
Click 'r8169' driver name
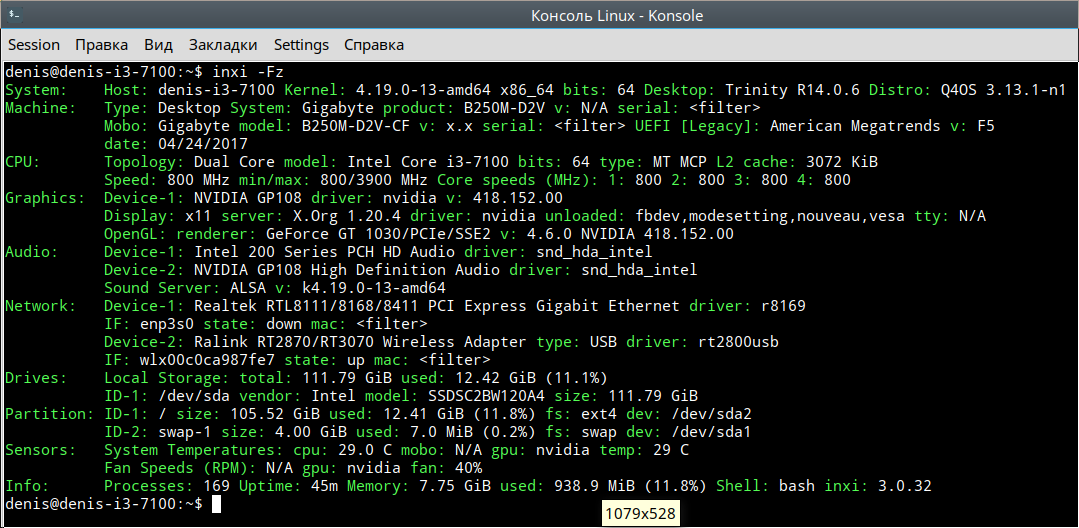pos(783,306)
